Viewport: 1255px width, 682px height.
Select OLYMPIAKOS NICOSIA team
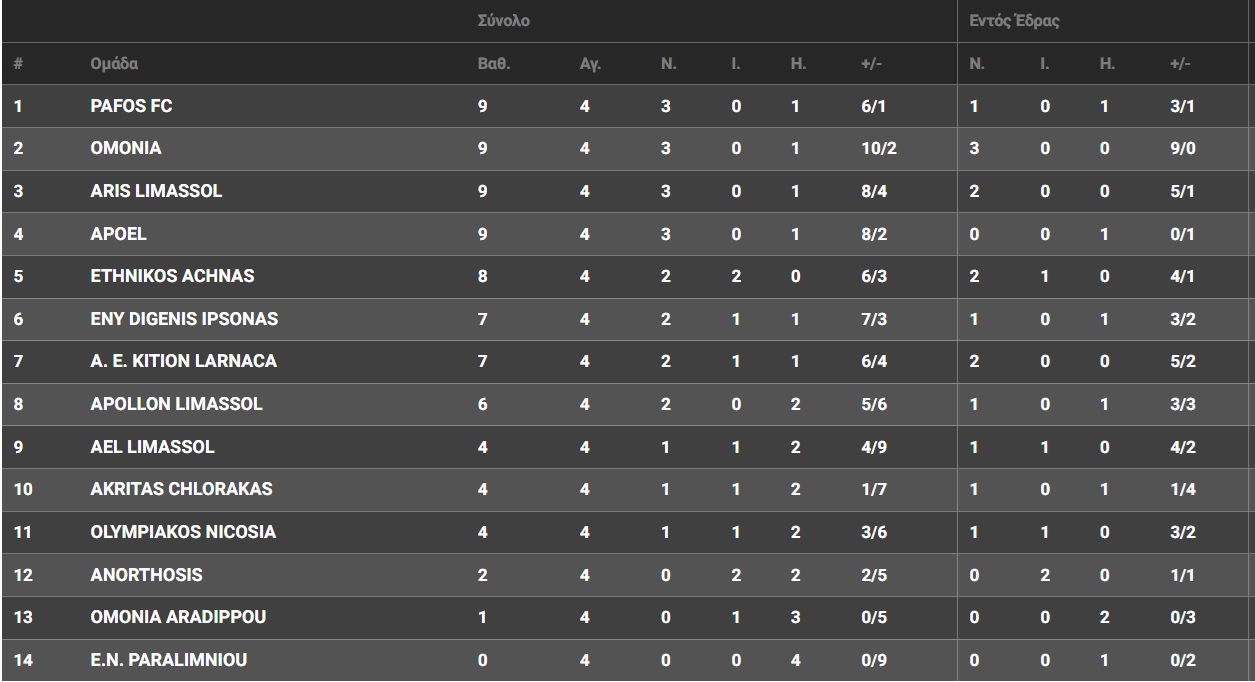coord(183,532)
